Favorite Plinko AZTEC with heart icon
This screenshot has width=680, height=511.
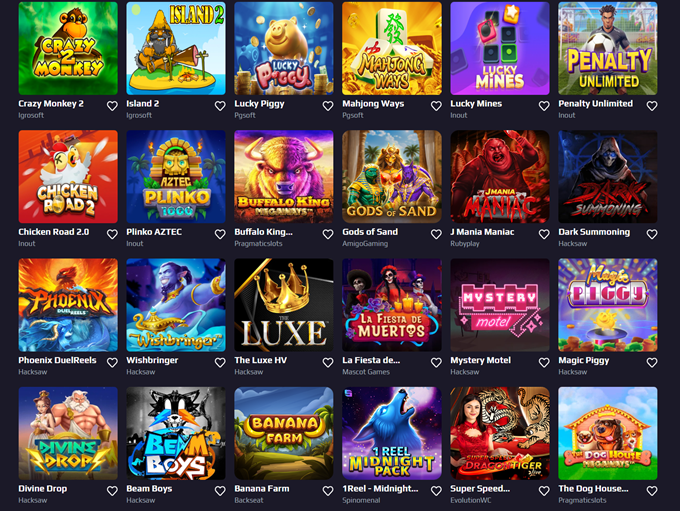tap(220, 234)
